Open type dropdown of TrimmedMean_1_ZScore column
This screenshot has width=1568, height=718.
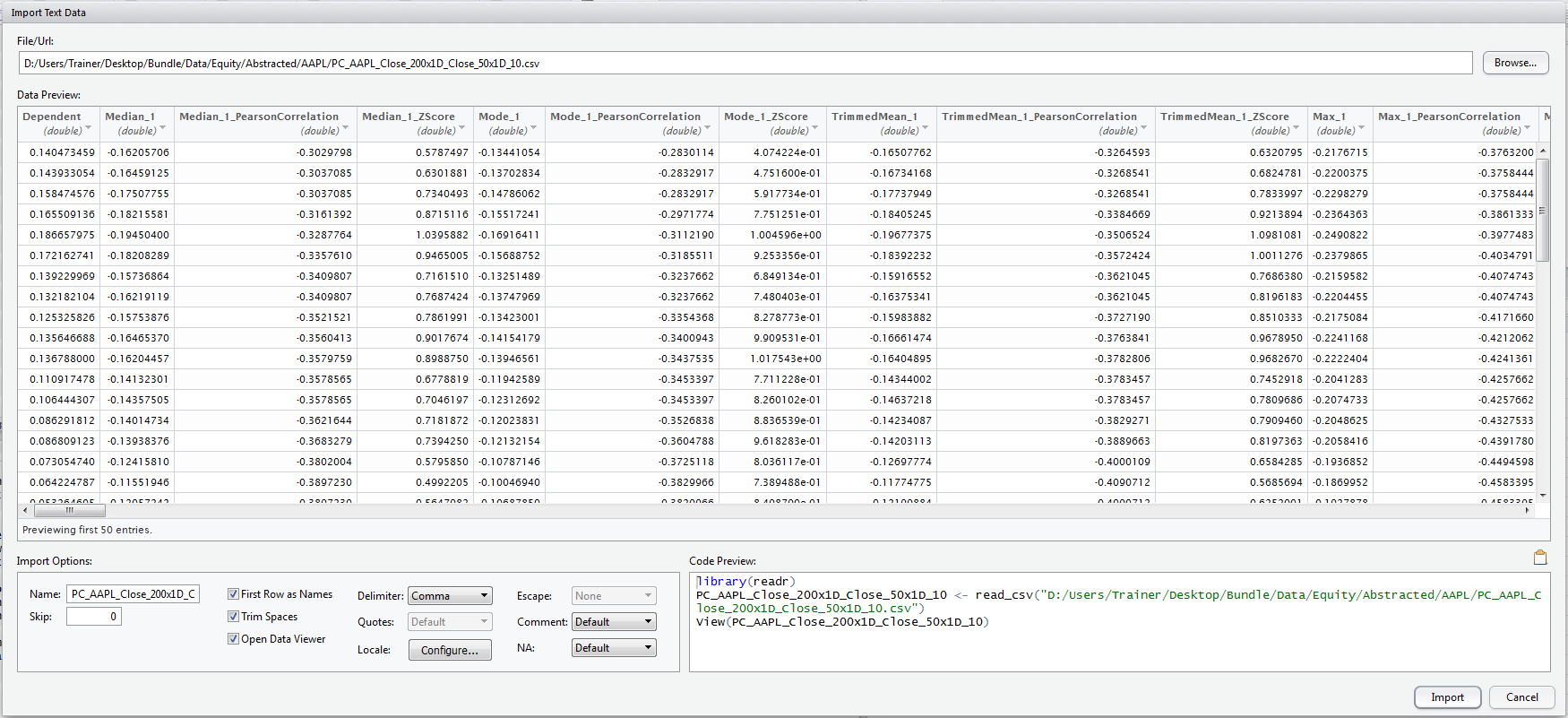click(x=1296, y=129)
